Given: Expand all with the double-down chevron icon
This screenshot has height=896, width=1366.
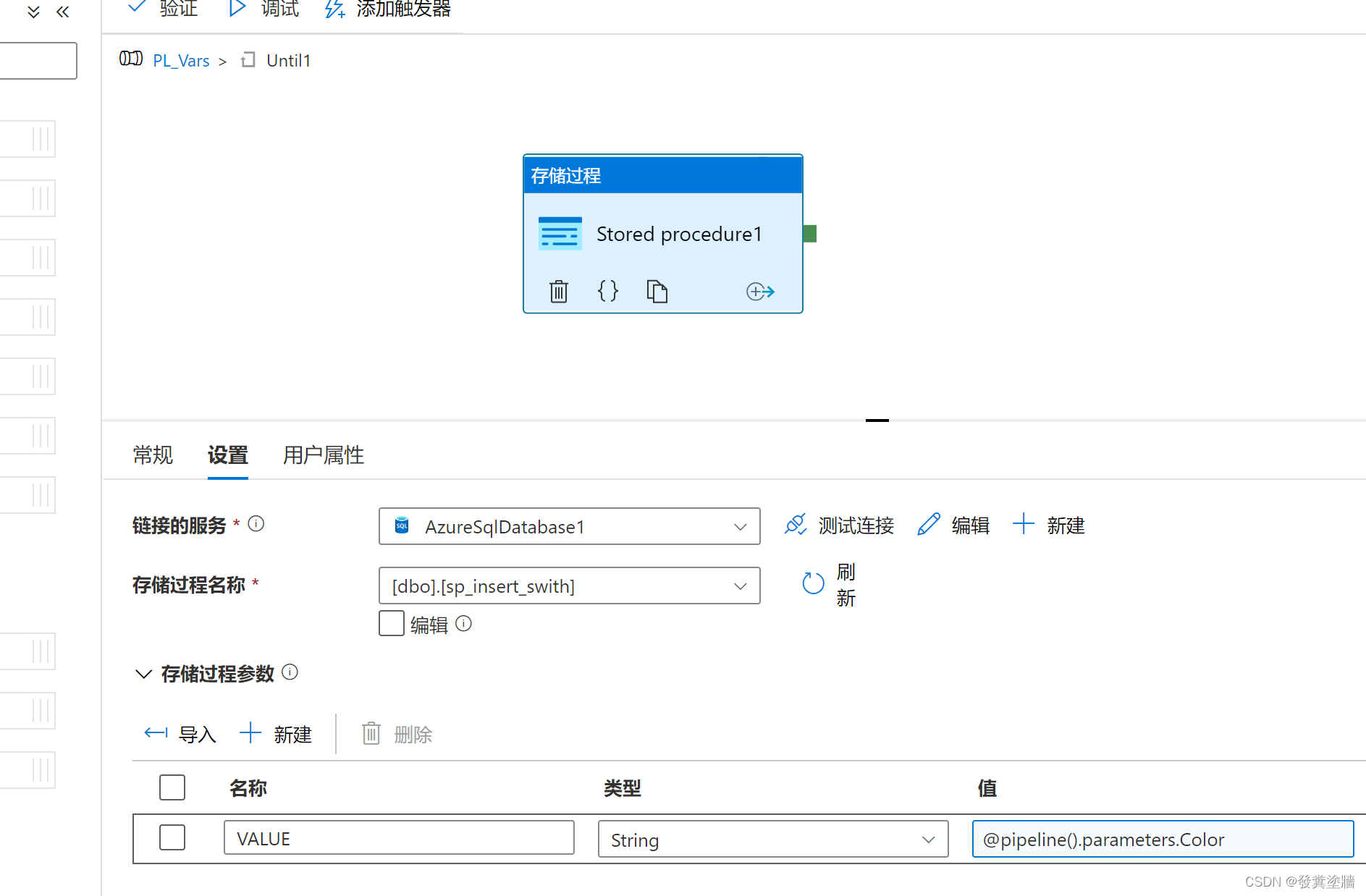Looking at the screenshot, I should tap(33, 12).
